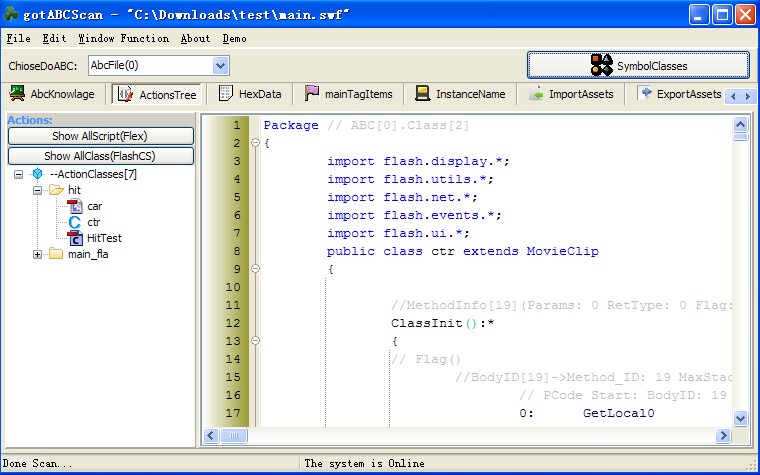Click code editor scroll up arrow
The image size is (760, 475).
click(740, 125)
